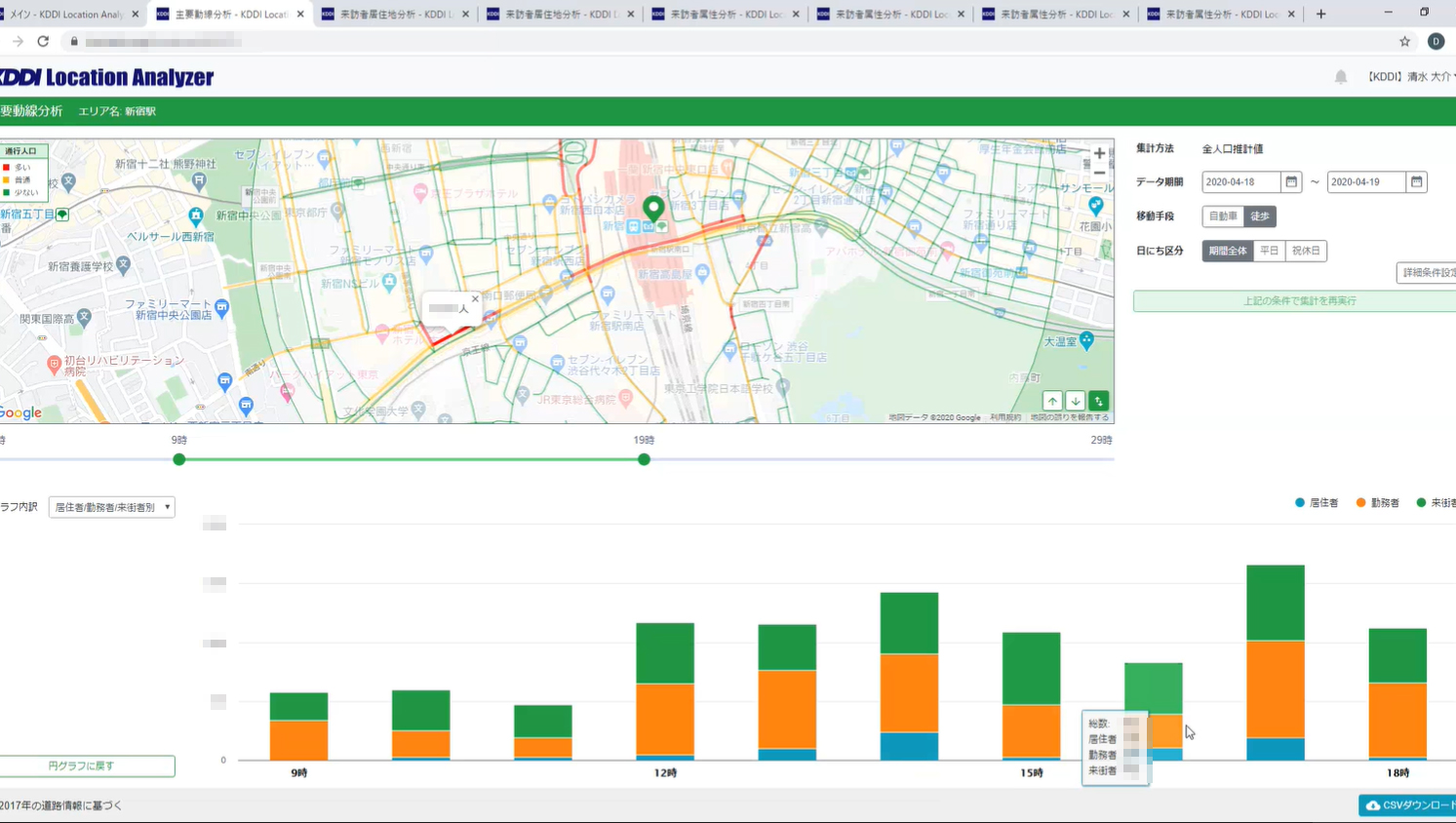Choose 祝休日 day classification
The image size is (1456, 823).
(1306, 251)
